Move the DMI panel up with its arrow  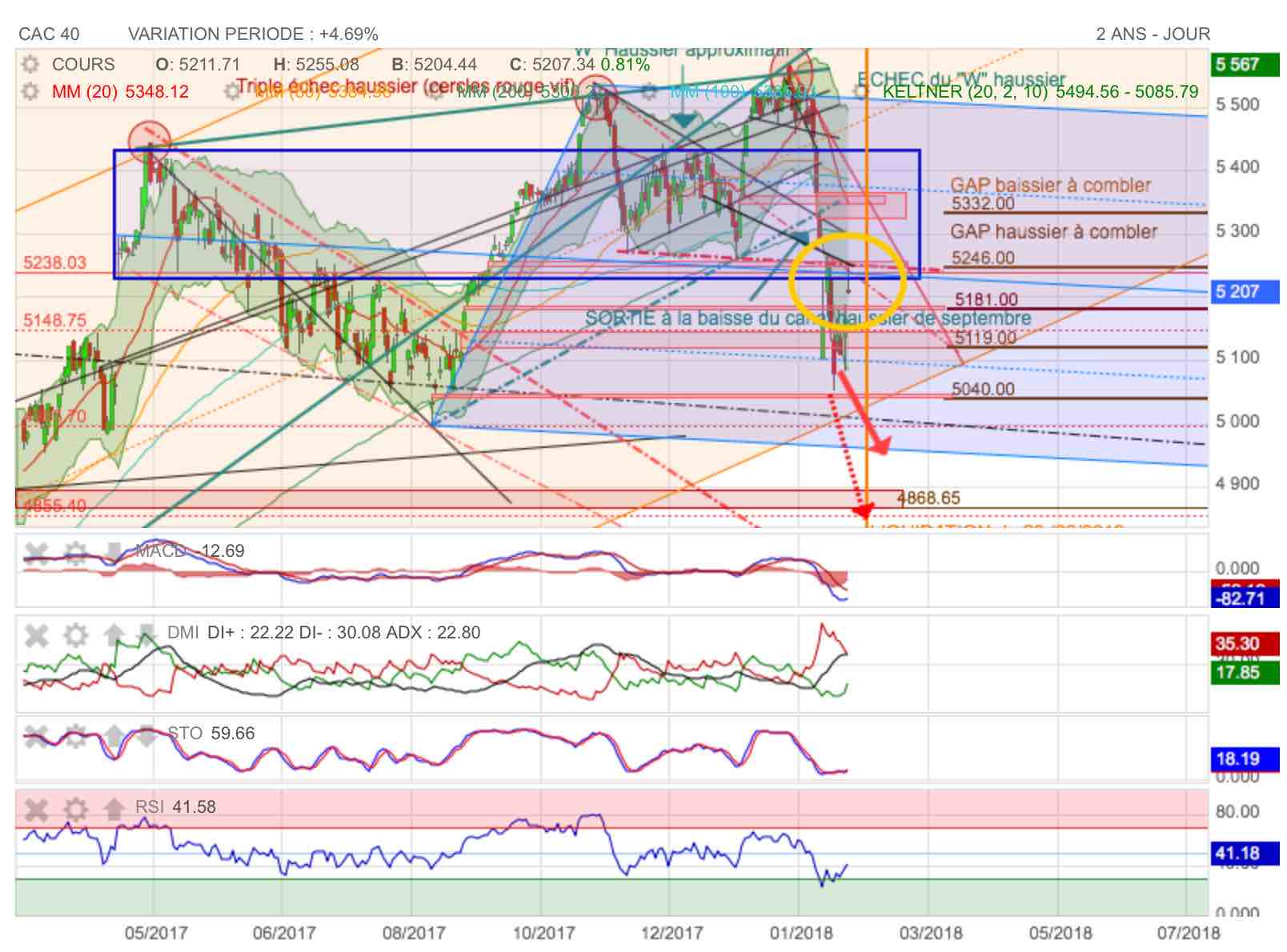coord(114,636)
